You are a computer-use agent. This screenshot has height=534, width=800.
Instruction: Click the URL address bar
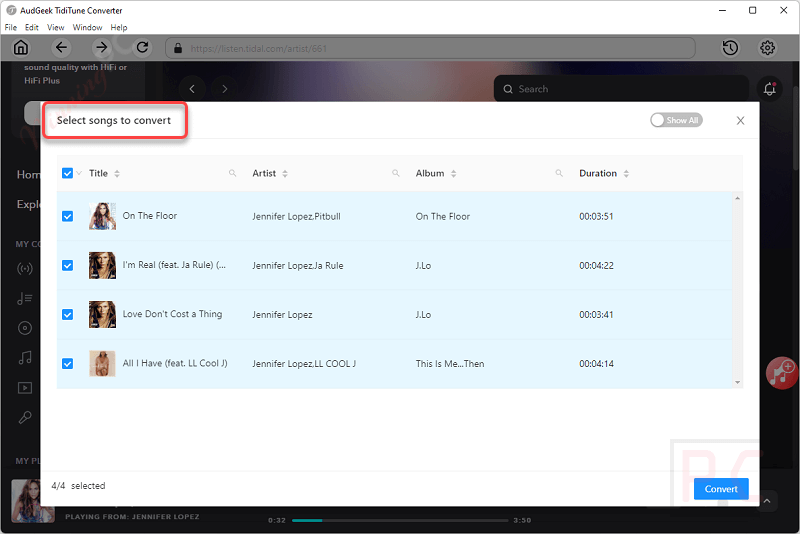[x=430, y=48]
